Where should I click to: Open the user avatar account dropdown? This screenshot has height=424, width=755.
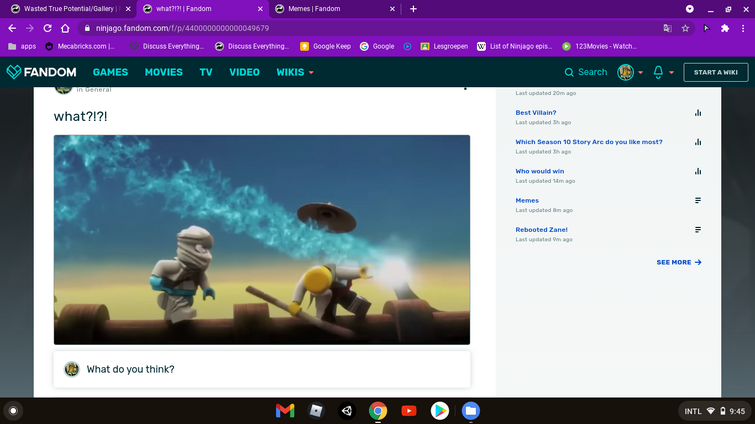click(630, 72)
